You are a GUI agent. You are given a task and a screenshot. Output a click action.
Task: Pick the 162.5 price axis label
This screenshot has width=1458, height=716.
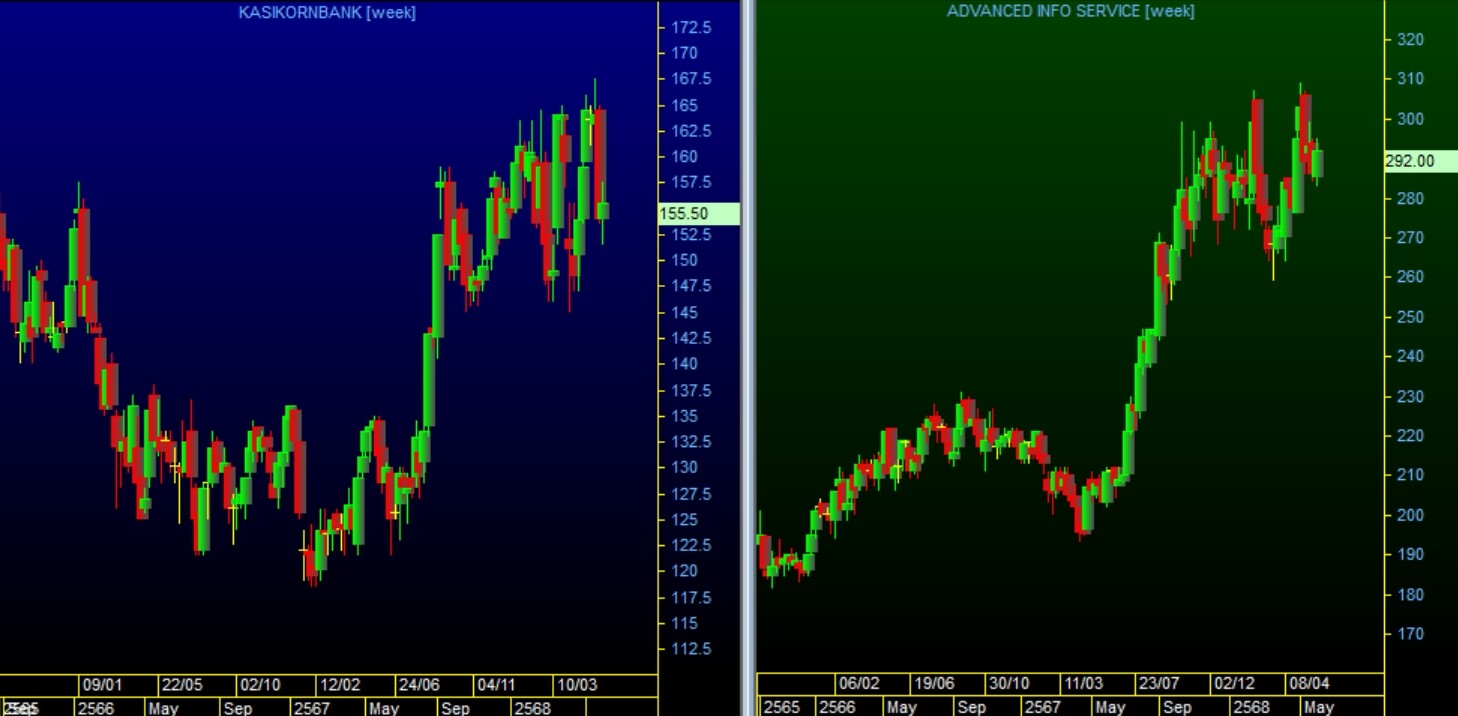point(692,131)
